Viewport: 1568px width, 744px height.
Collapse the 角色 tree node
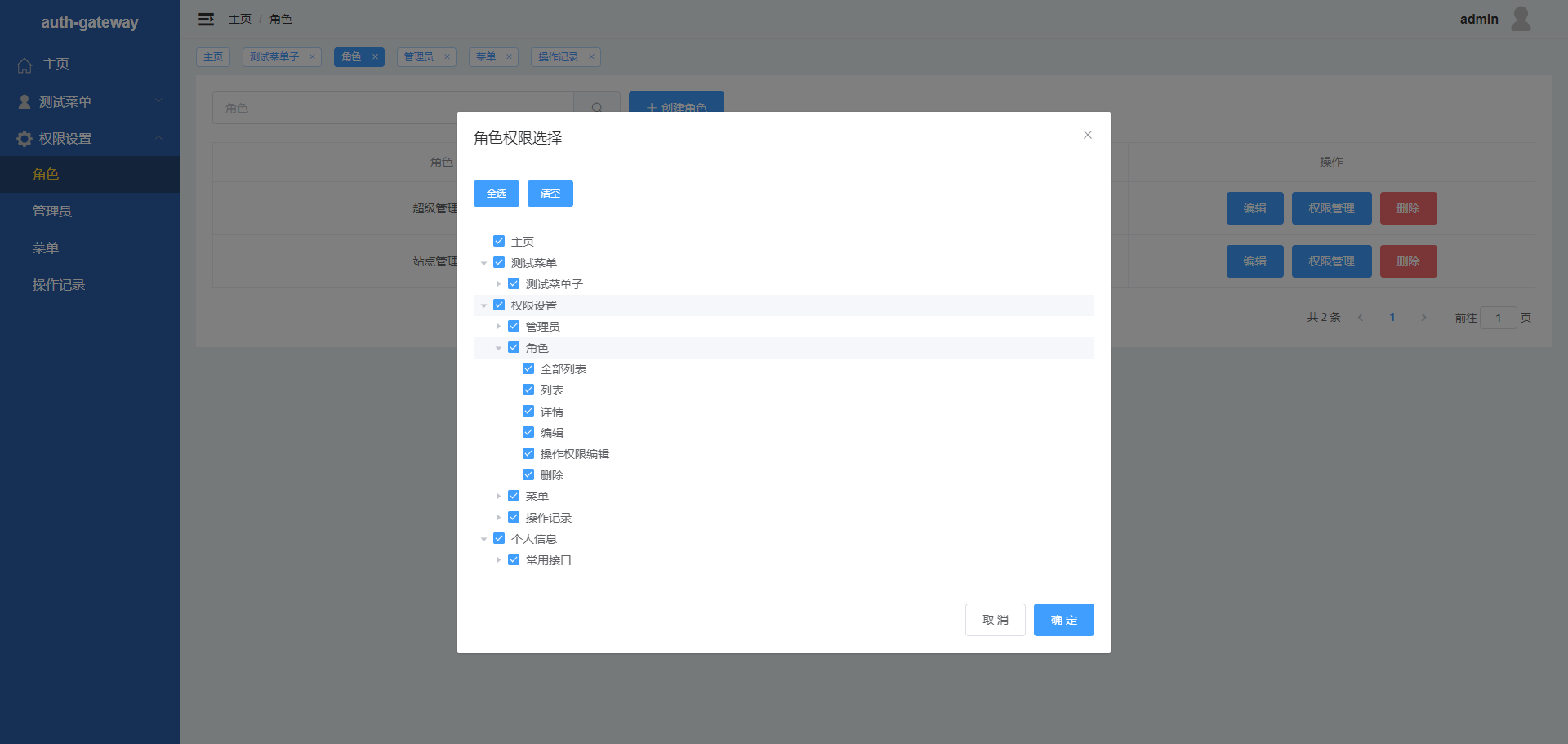498,348
